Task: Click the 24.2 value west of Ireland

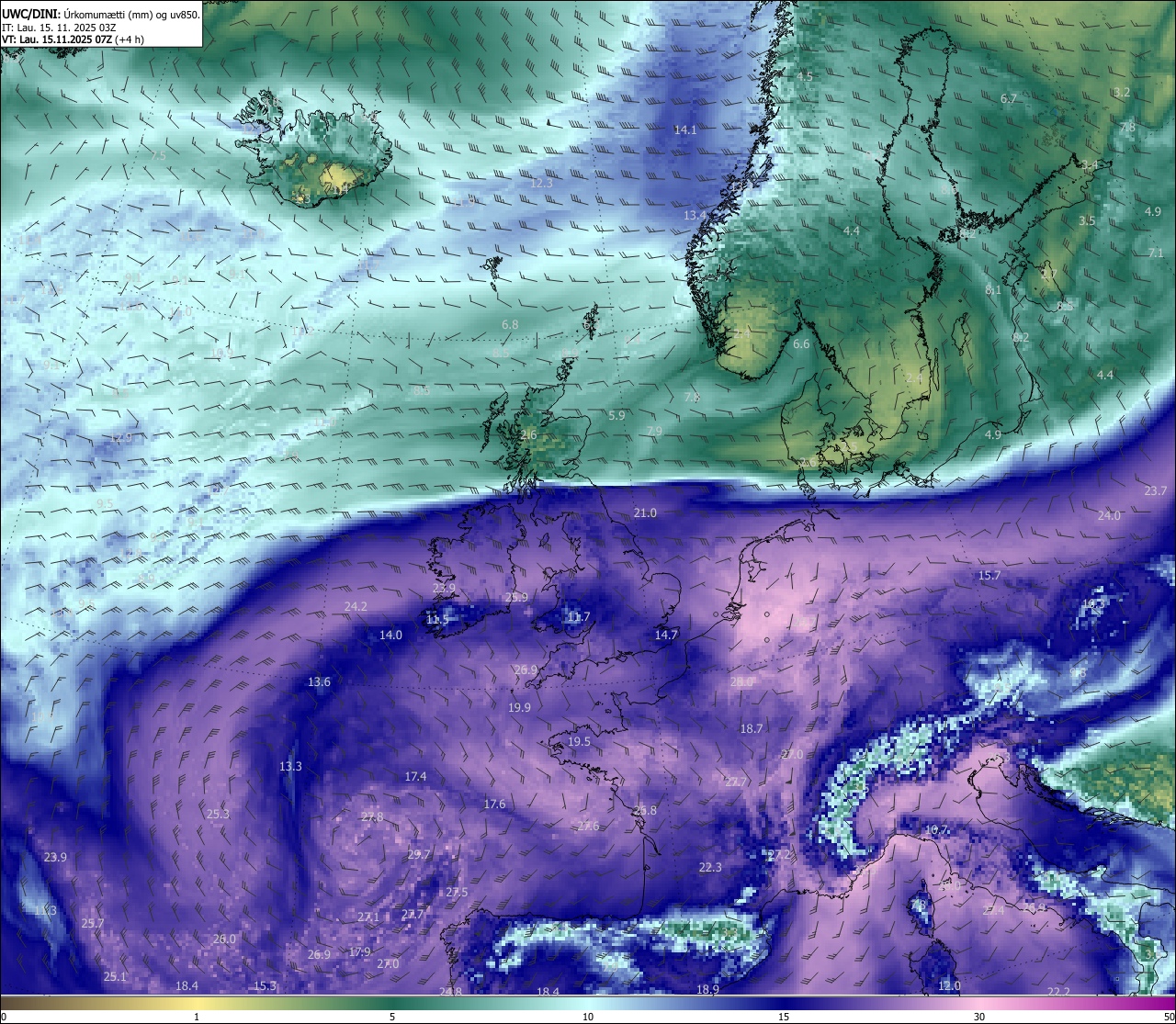Action: (356, 607)
